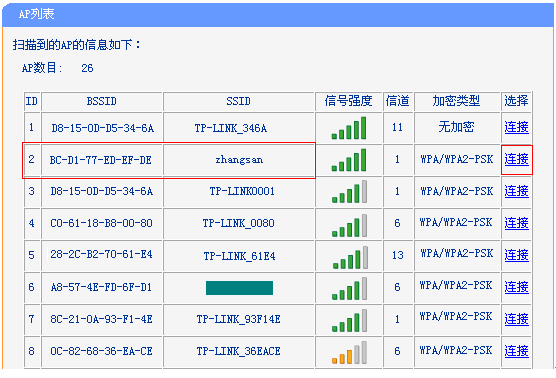The width and height of the screenshot is (556, 378).
Task: Select SSID TP-LINK_36EACE cell
Action: 239,351
